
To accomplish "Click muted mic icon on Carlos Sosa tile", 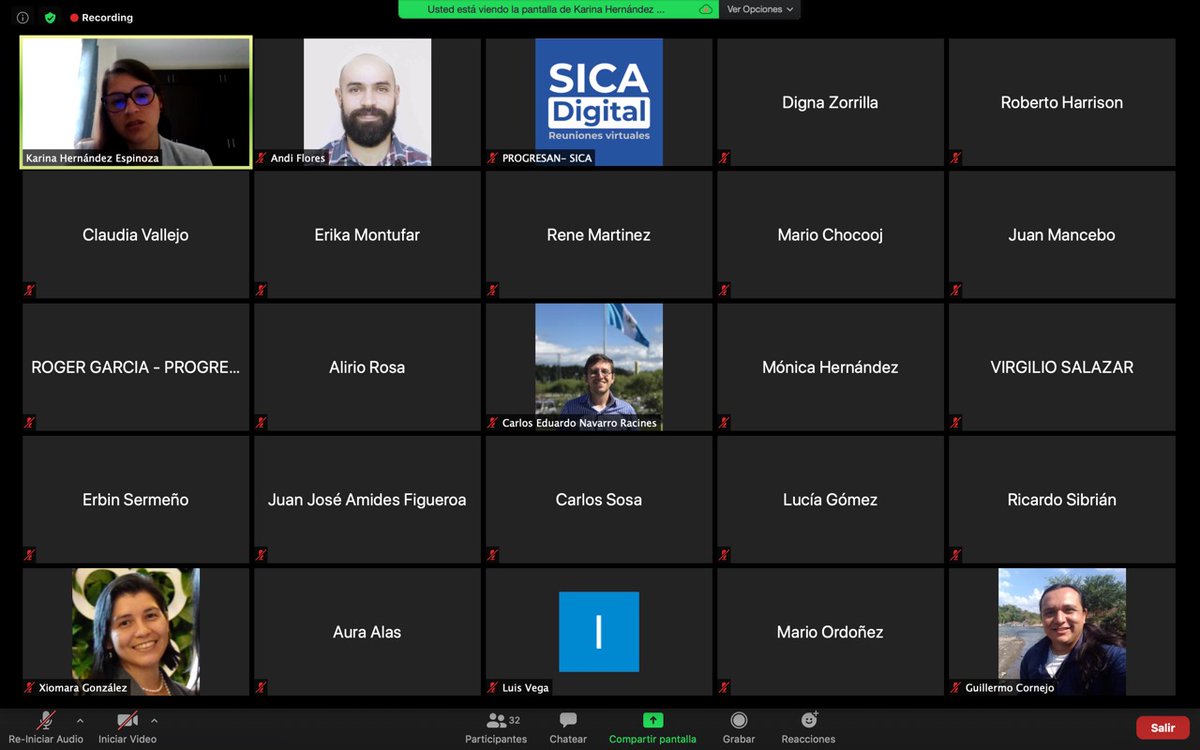I will point(493,555).
